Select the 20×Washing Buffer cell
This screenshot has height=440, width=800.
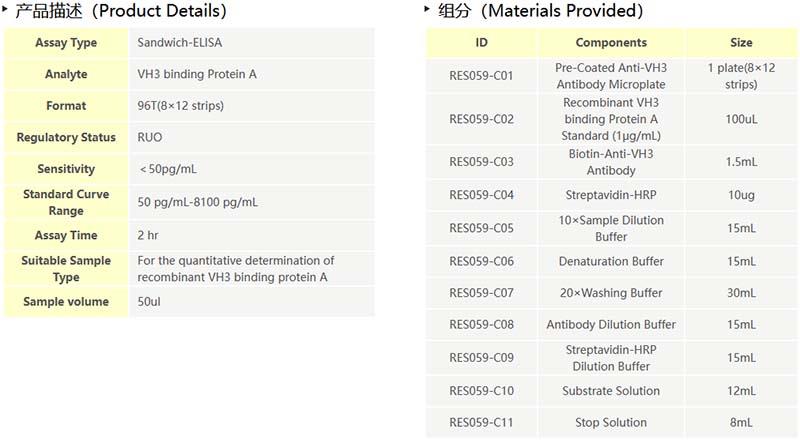click(x=611, y=293)
